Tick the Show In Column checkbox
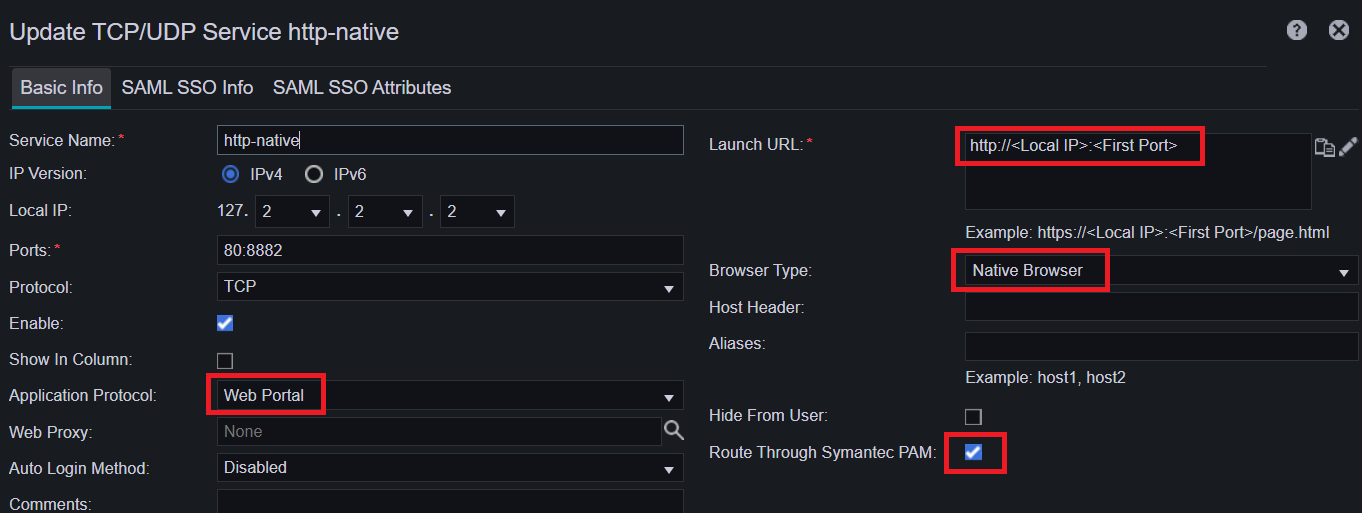 coord(225,360)
